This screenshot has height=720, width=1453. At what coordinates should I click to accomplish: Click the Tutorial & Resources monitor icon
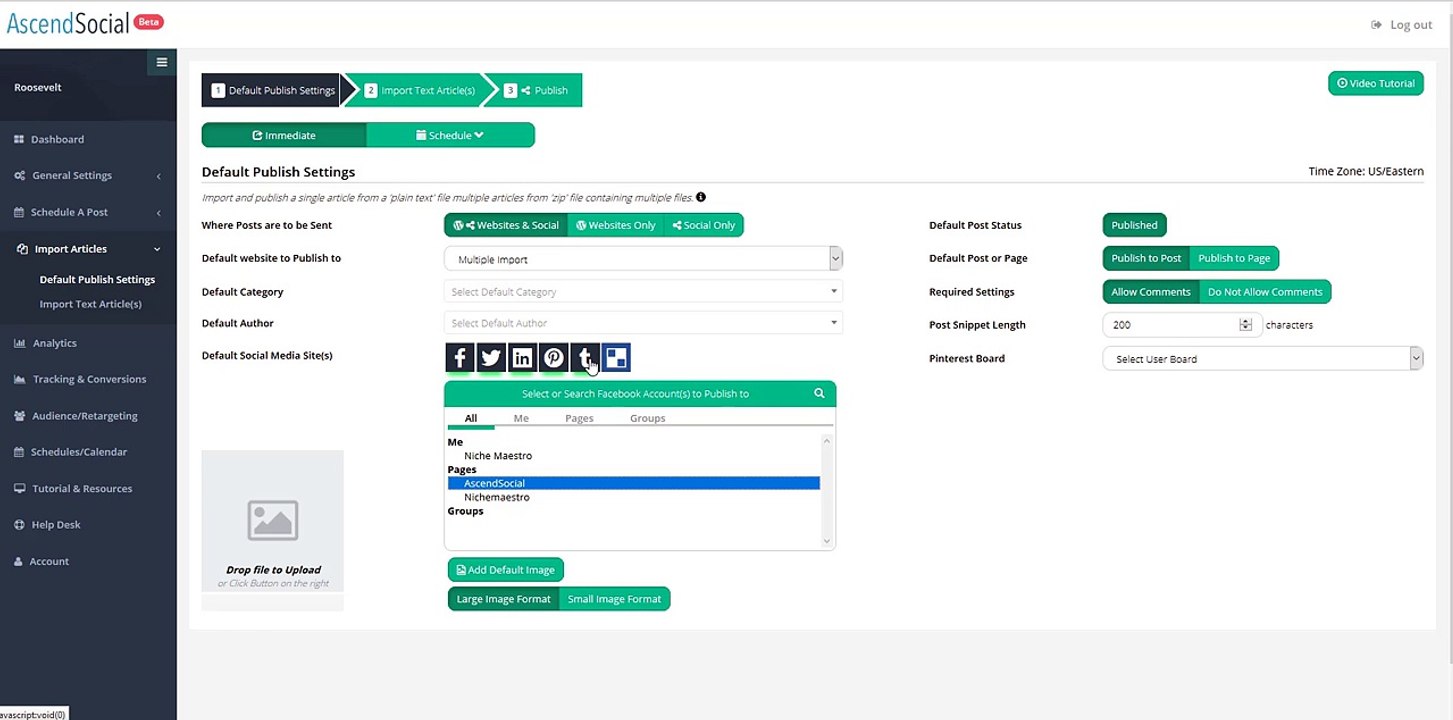(19, 489)
